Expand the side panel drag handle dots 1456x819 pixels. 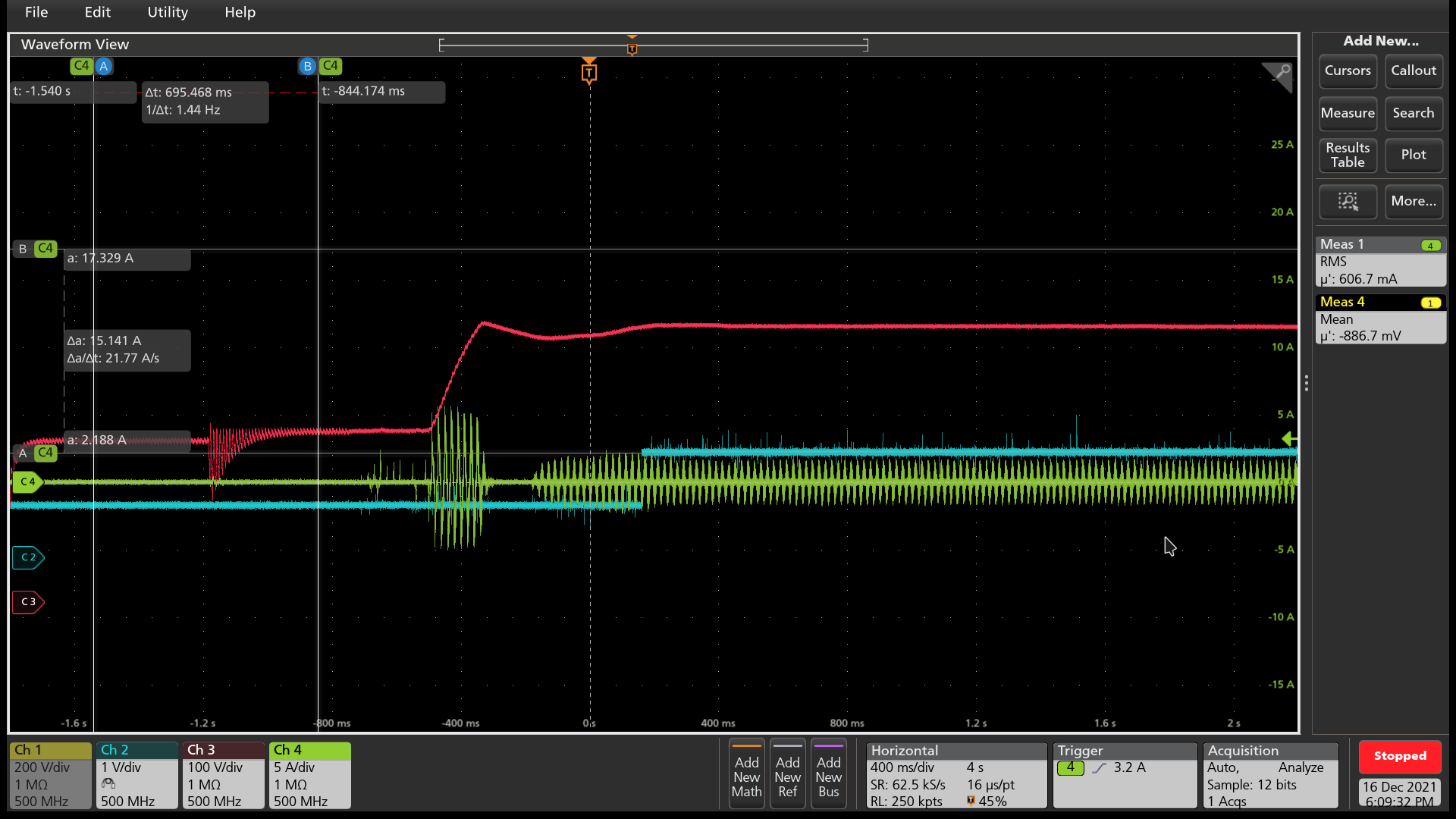pyautogui.click(x=1306, y=383)
